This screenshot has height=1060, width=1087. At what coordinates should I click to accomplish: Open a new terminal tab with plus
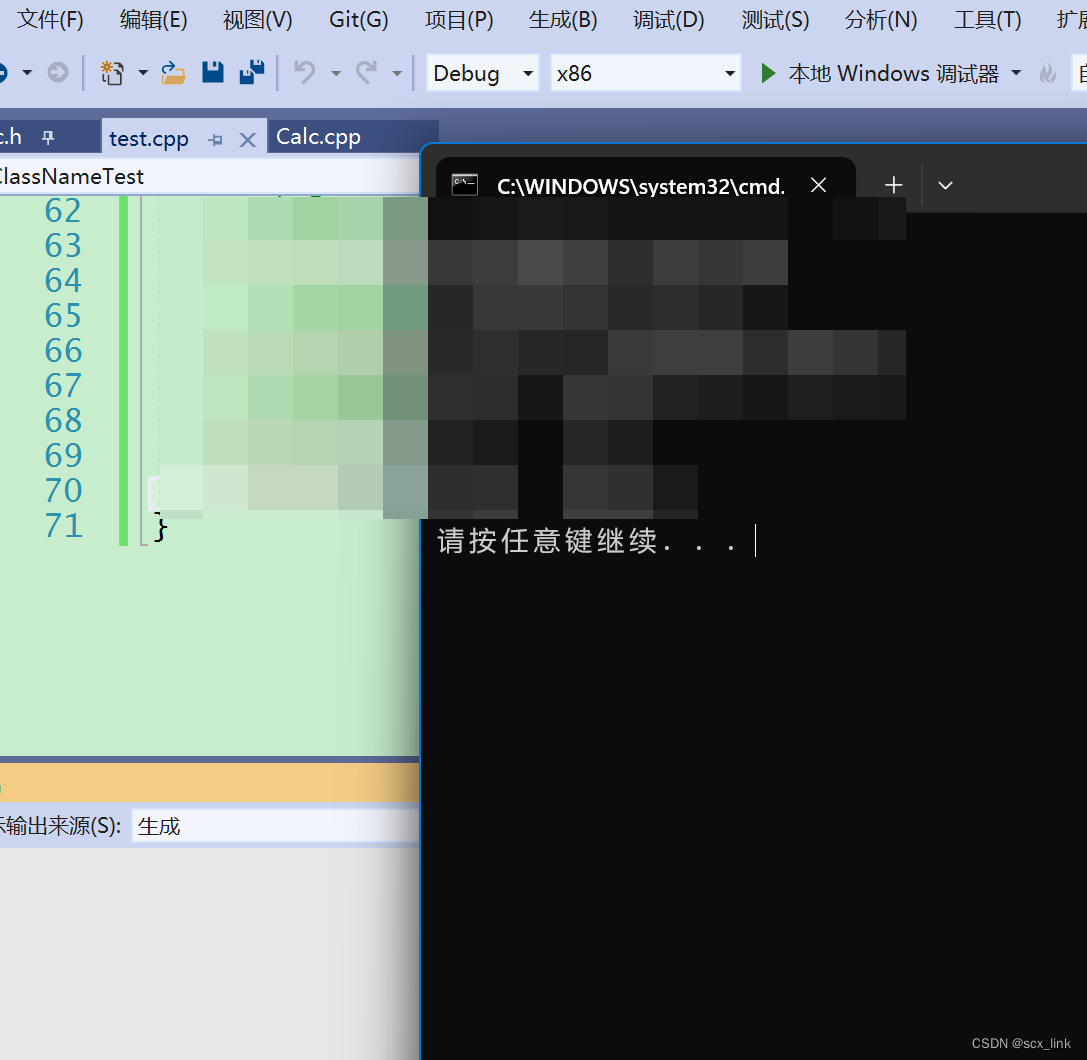click(x=894, y=185)
